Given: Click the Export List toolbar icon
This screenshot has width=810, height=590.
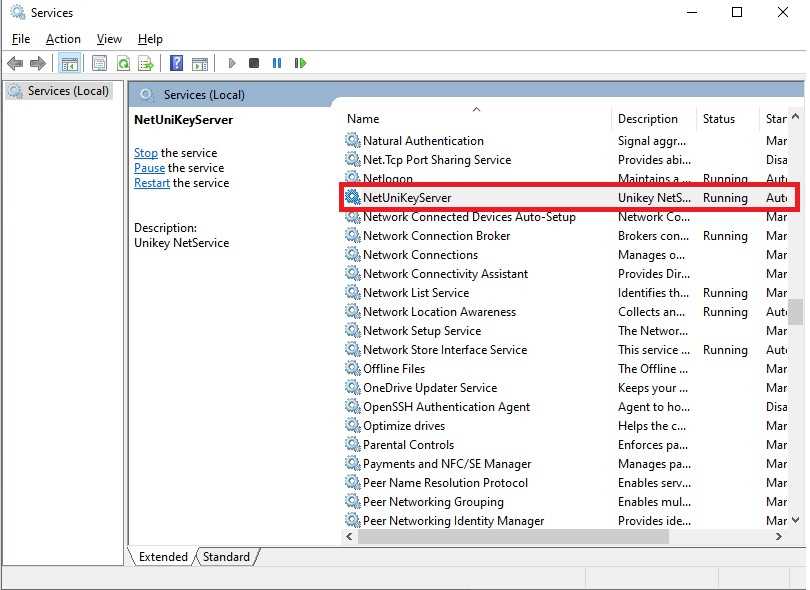Looking at the screenshot, I should coord(146,63).
